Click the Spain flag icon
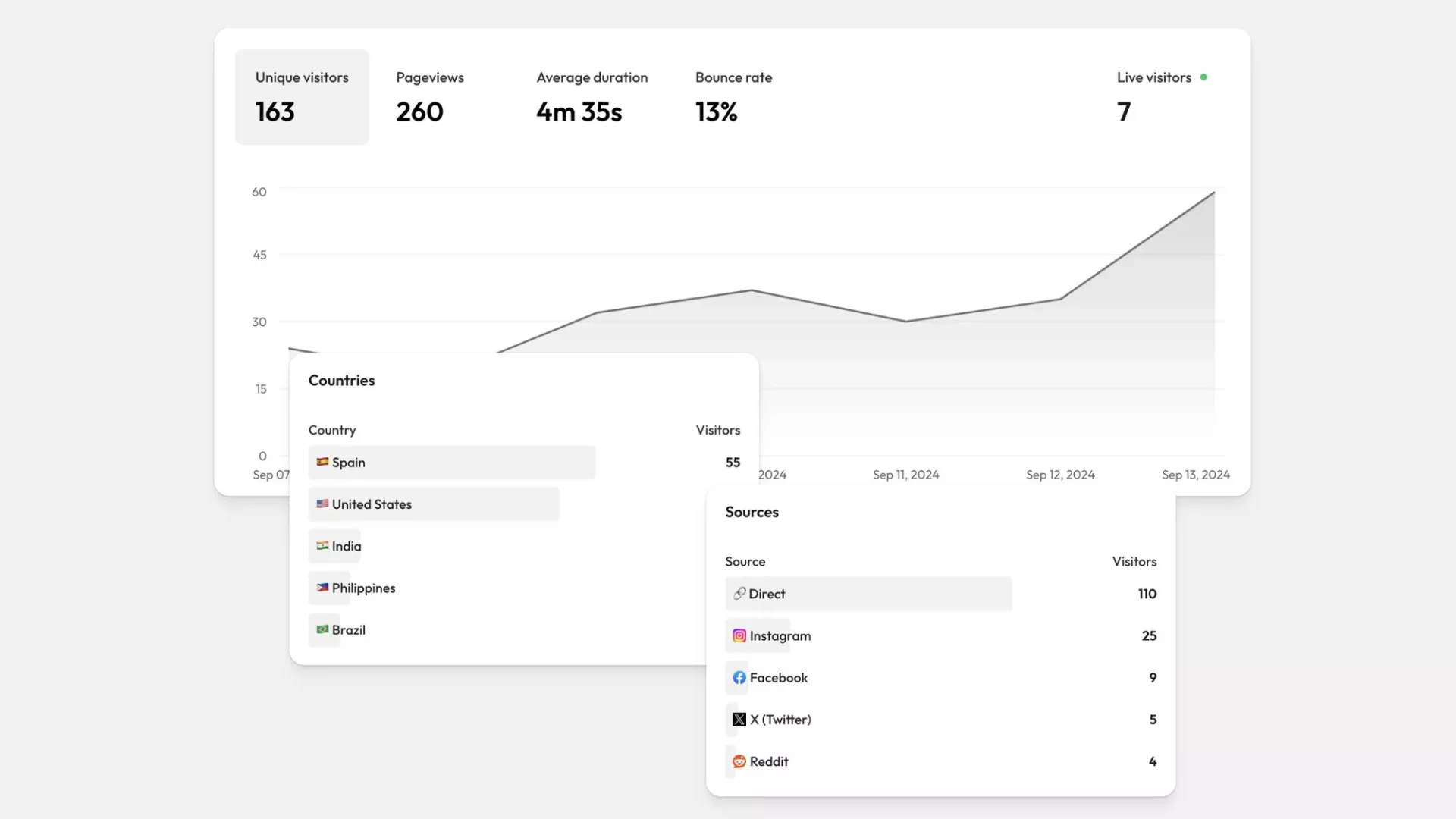Screen dimensions: 1456x819 (322, 462)
